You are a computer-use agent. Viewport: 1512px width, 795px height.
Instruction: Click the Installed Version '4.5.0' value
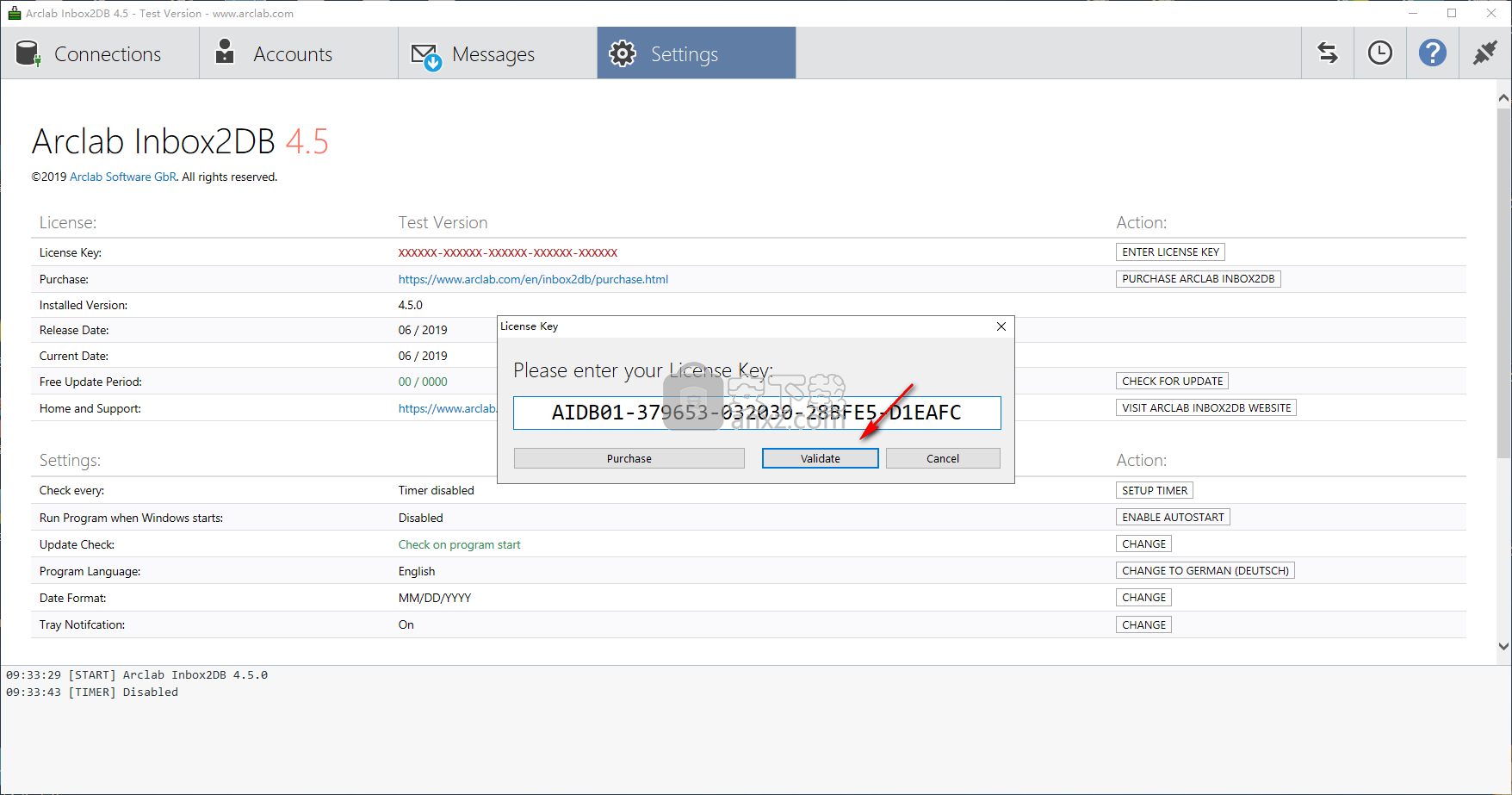[x=411, y=305]
